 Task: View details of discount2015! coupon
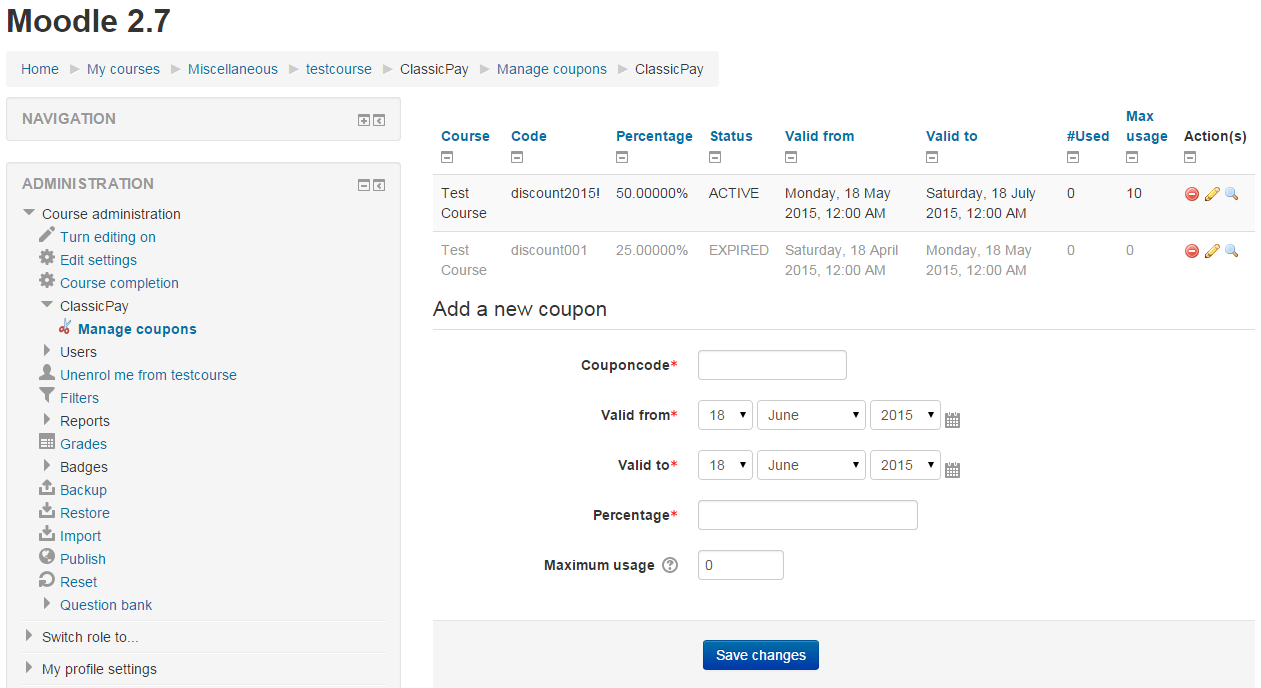(1231, 194)
